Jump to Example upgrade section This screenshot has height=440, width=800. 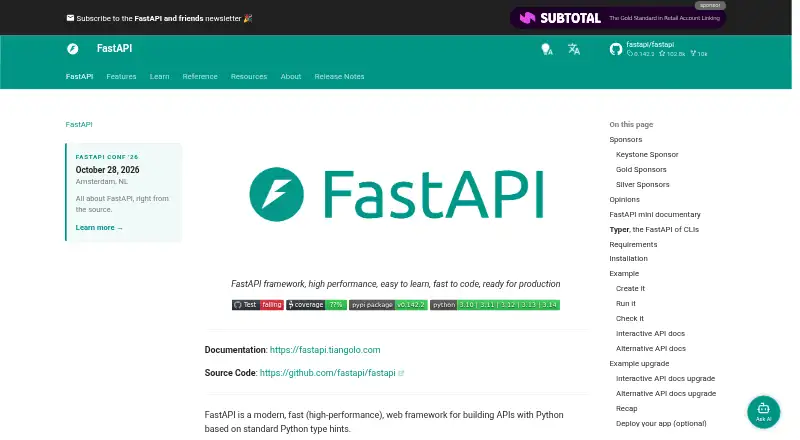[639, 363]
